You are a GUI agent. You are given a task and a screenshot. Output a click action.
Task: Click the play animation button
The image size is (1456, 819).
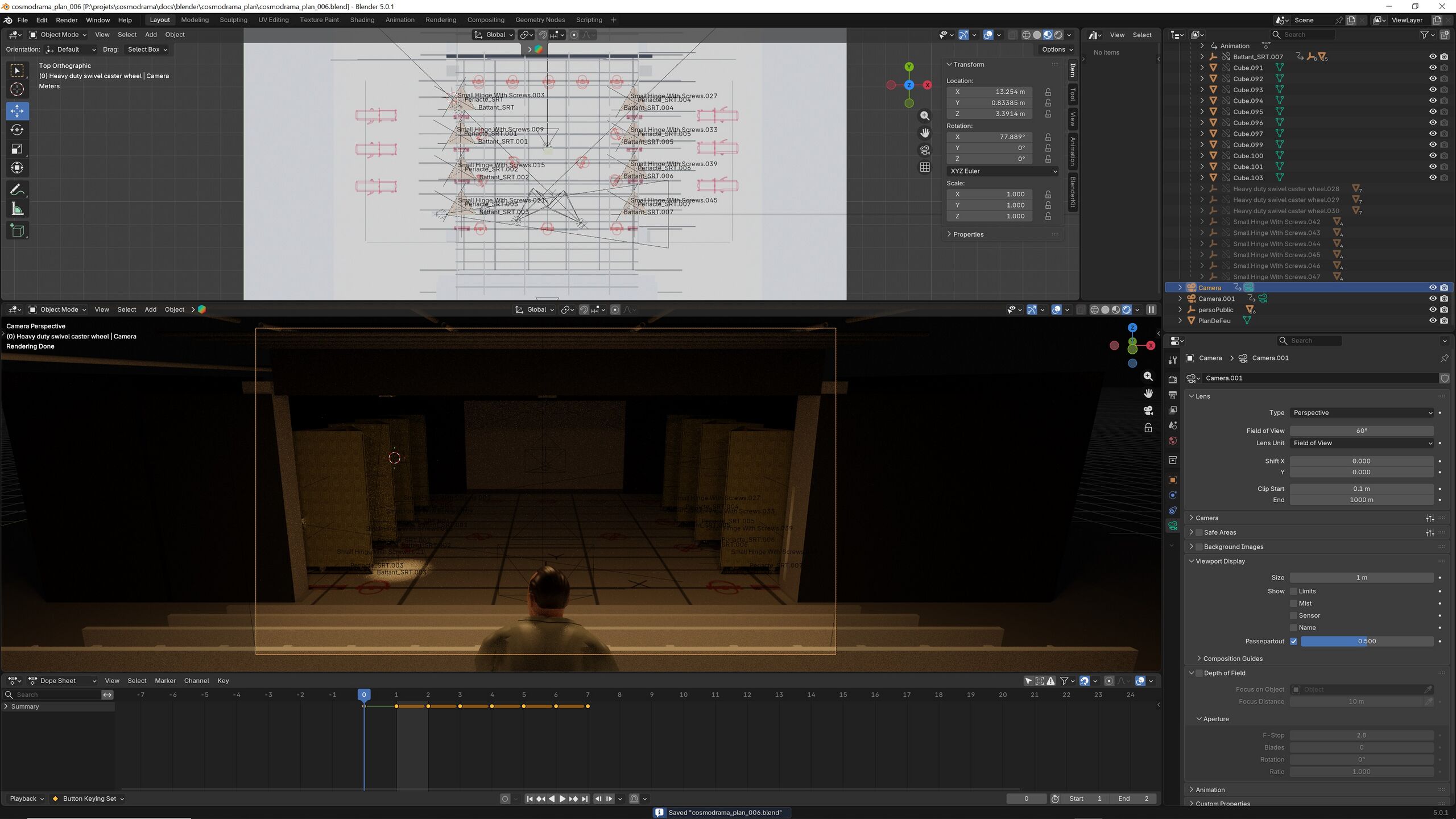pos(562,799)
